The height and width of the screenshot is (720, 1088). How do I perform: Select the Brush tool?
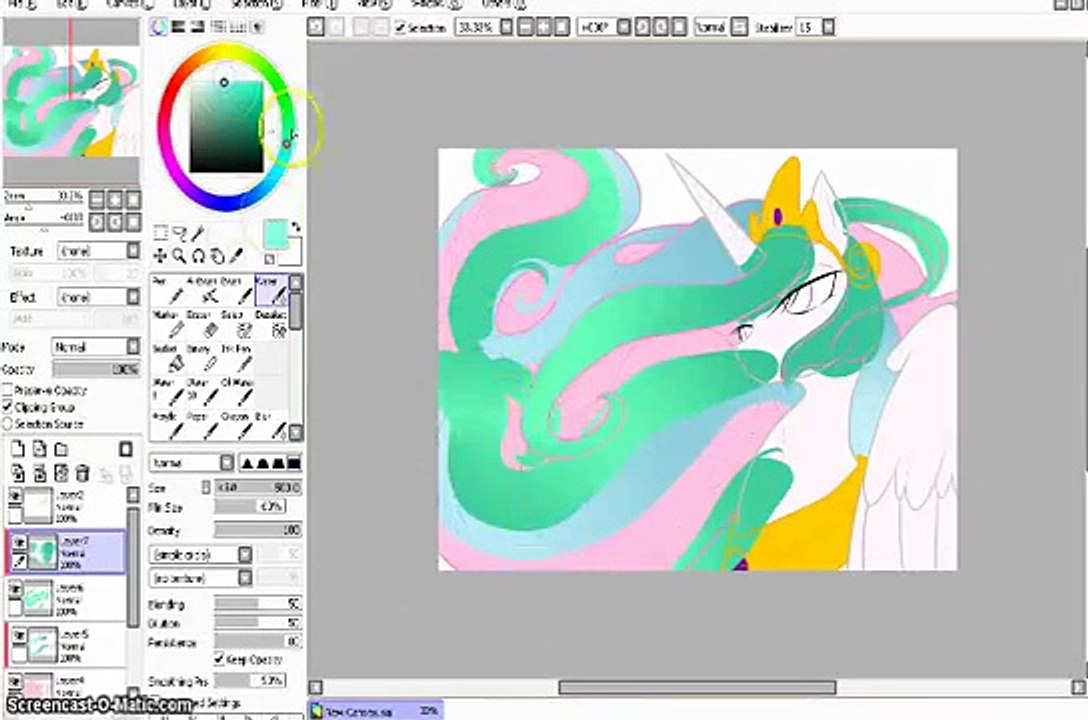[x=237, y=291]
